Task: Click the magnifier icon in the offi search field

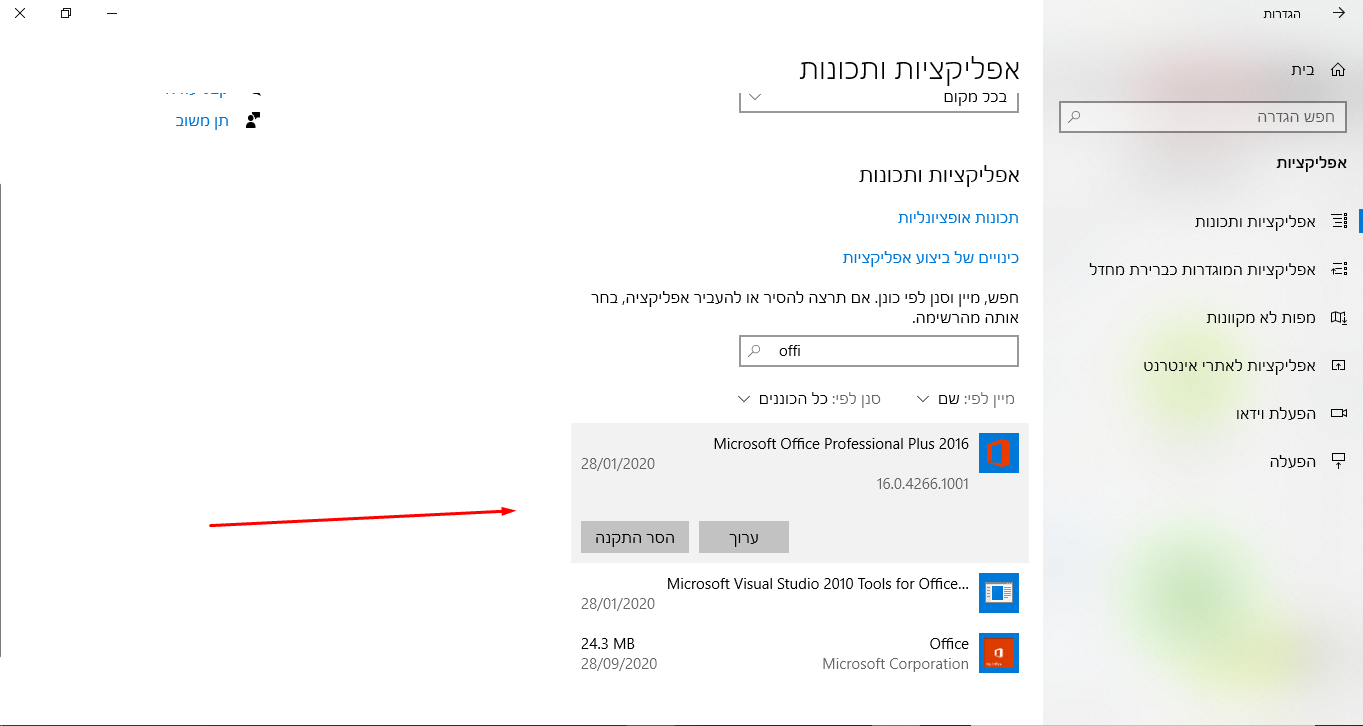Action: [755, 351]
